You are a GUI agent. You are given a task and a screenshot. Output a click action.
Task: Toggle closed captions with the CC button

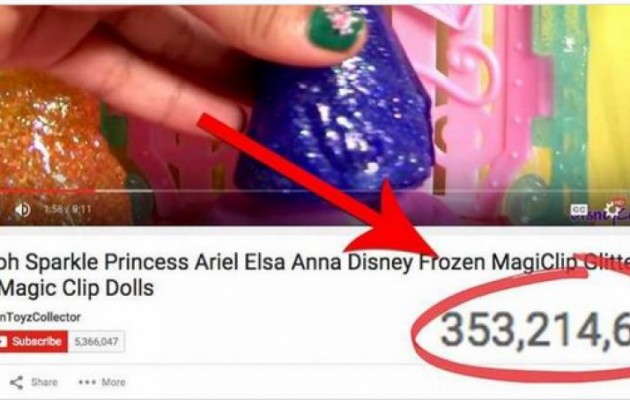(x=579, y=210)
